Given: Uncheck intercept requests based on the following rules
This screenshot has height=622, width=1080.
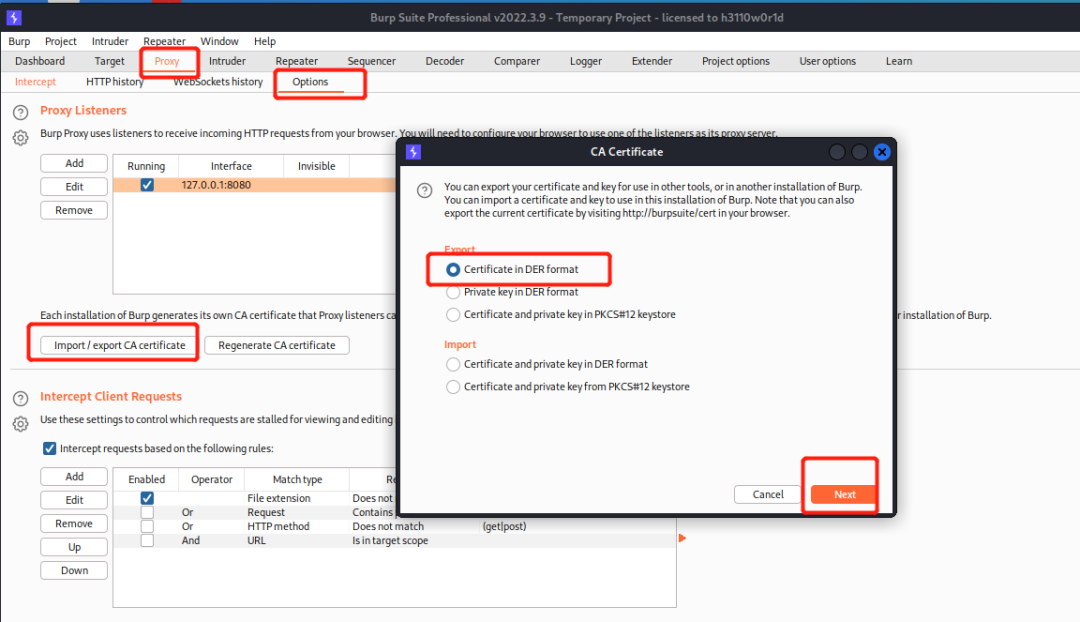Looking at the screenshot, I should (x=49, y=448).
